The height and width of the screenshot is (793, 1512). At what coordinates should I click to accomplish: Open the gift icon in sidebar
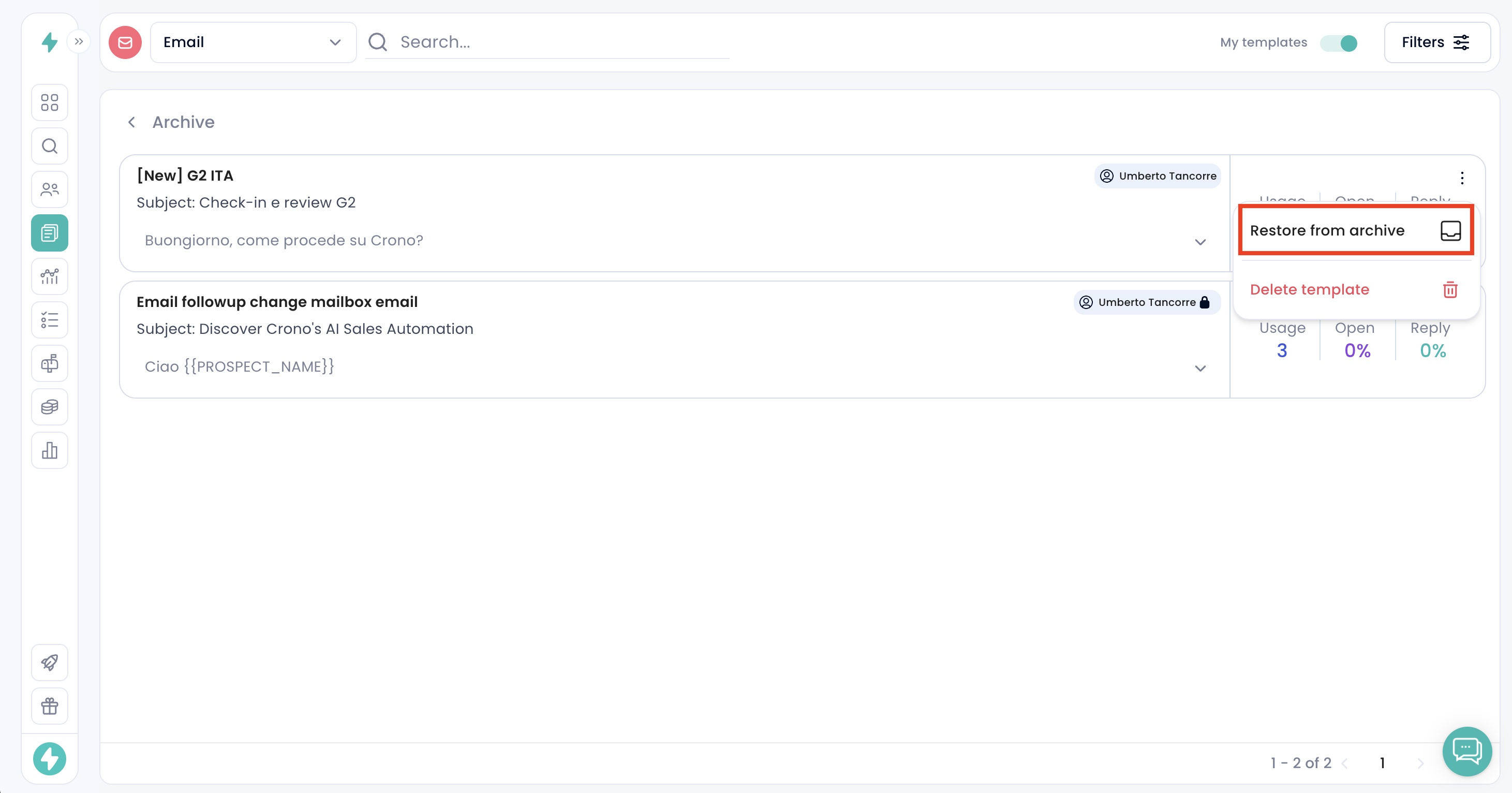[50, 706]
